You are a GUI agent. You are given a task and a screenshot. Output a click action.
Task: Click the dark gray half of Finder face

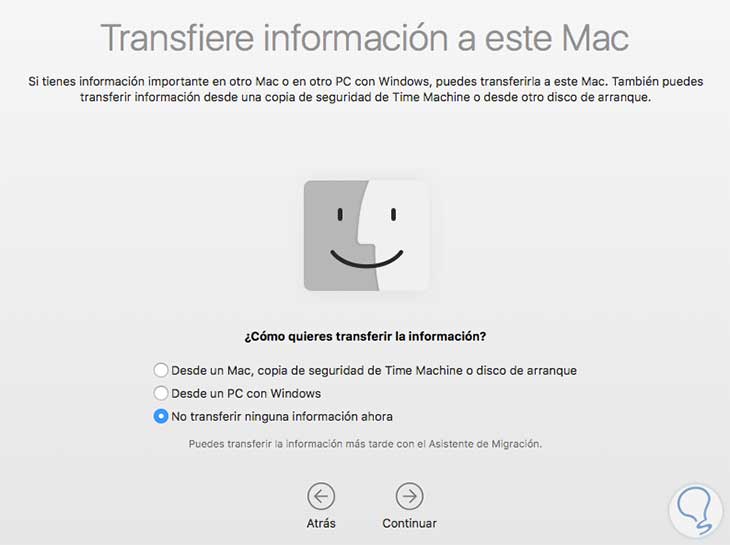(333, 235)
